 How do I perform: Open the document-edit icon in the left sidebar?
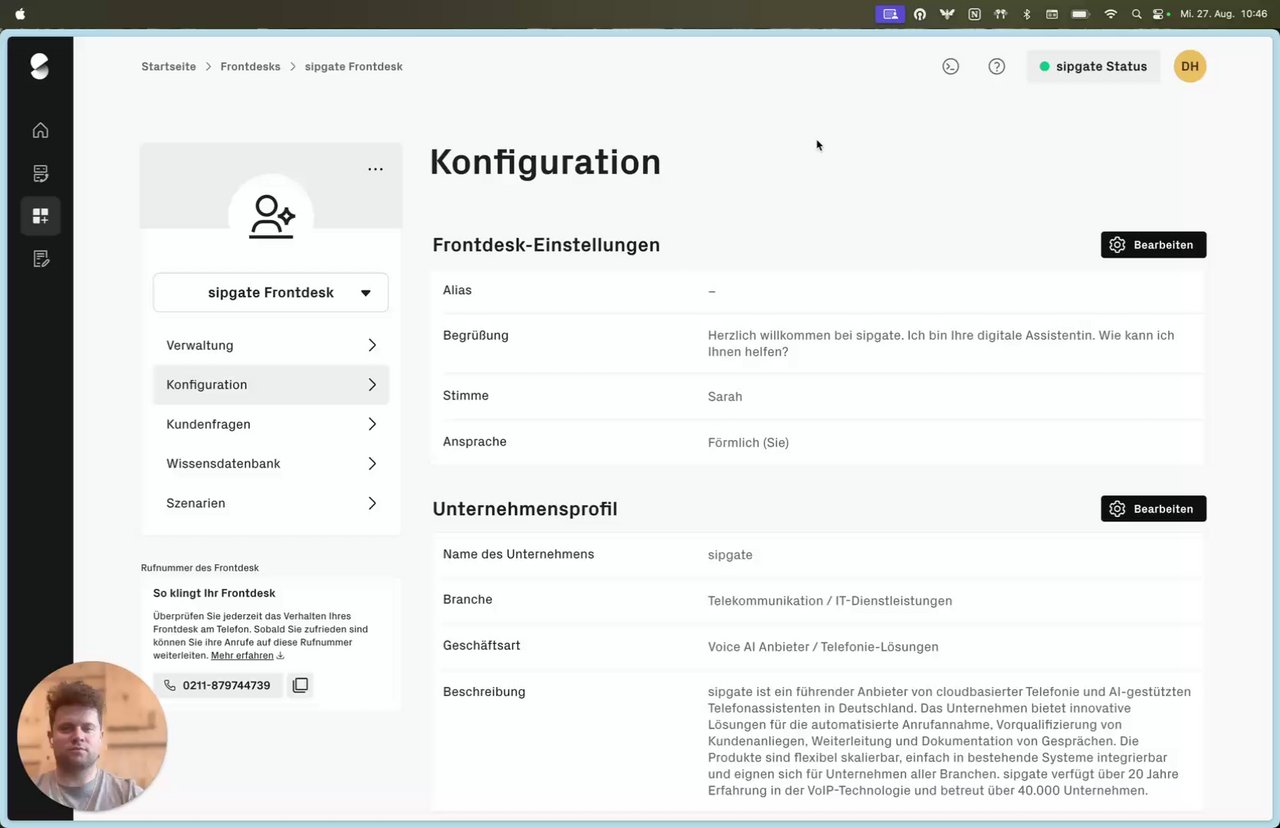pyautogui.click(x=40, y=259)
